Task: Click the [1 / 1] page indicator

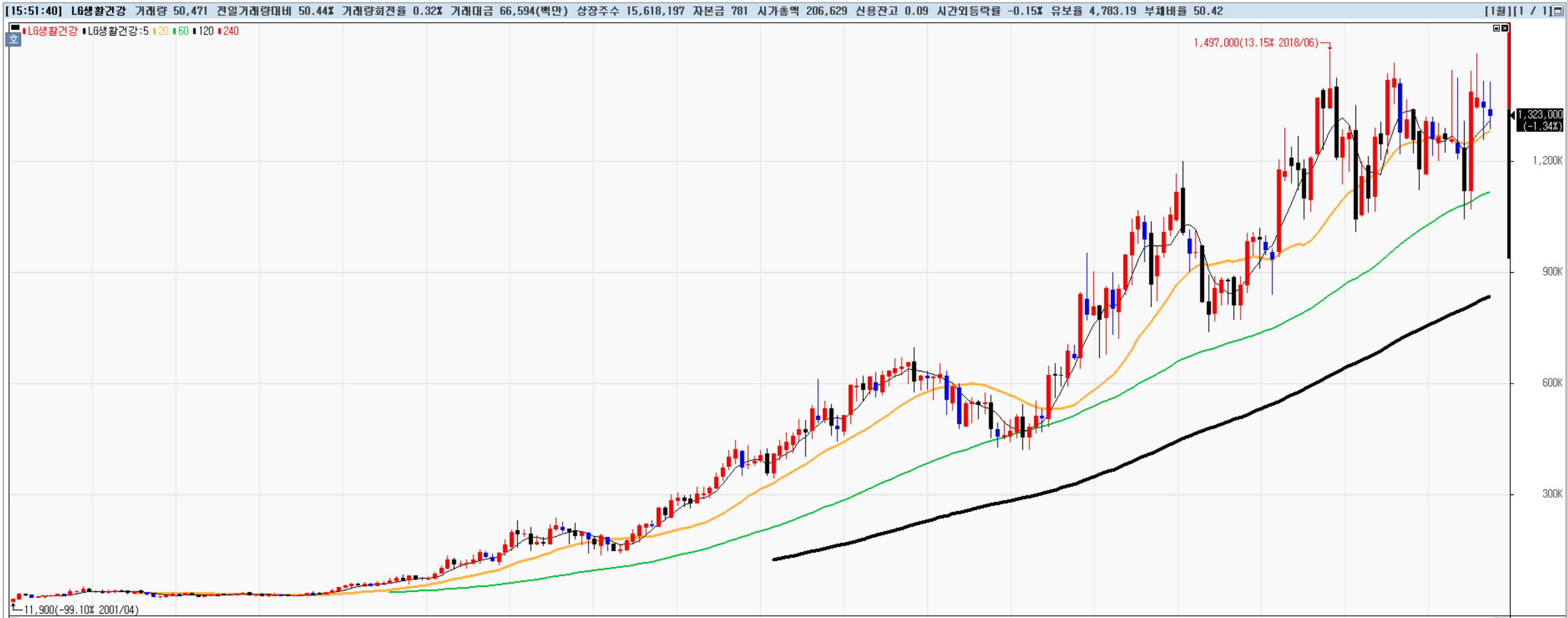Action: [1533, 11]
